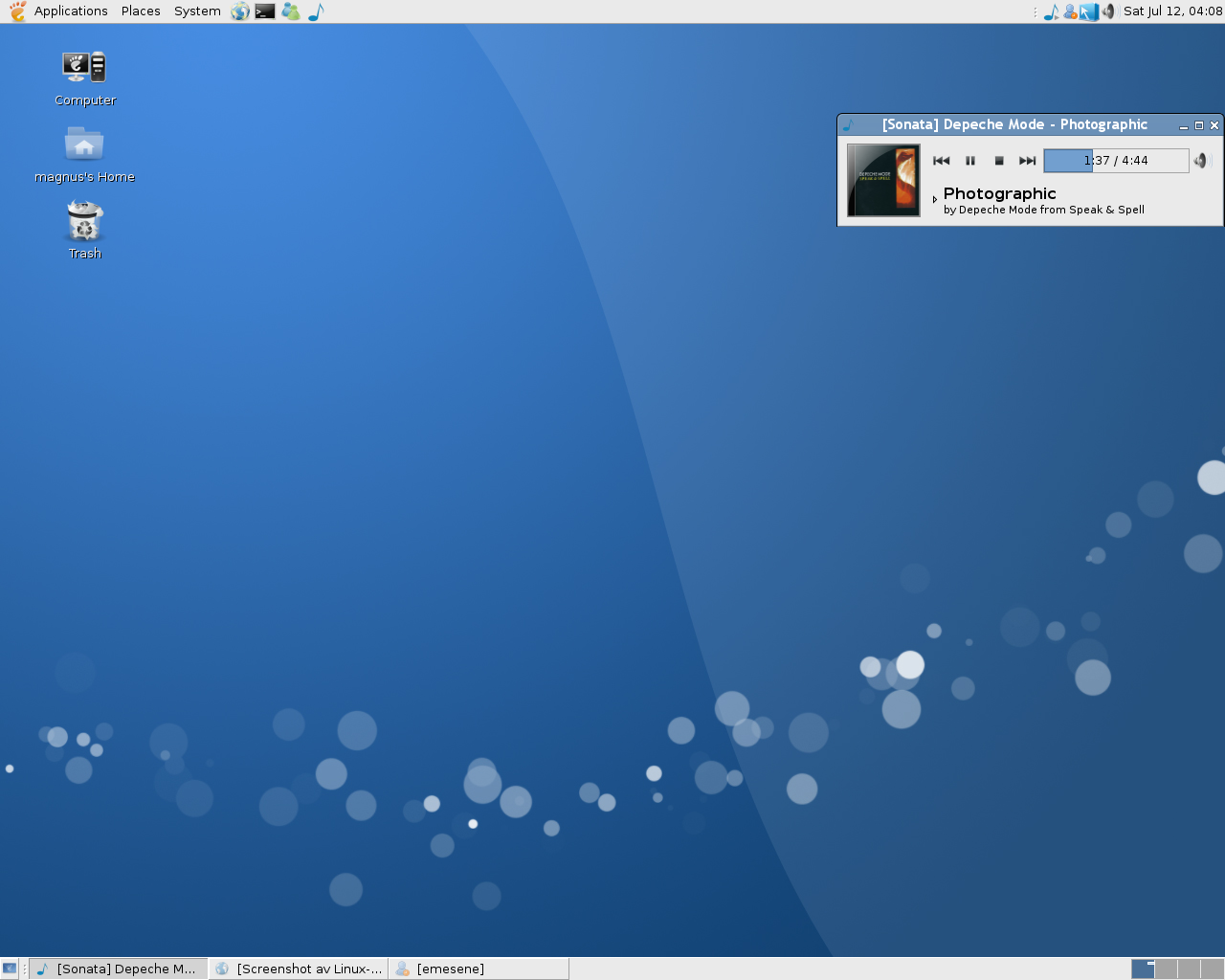
Task: Skip to next track in Sonata
Action: (1027, 161)
